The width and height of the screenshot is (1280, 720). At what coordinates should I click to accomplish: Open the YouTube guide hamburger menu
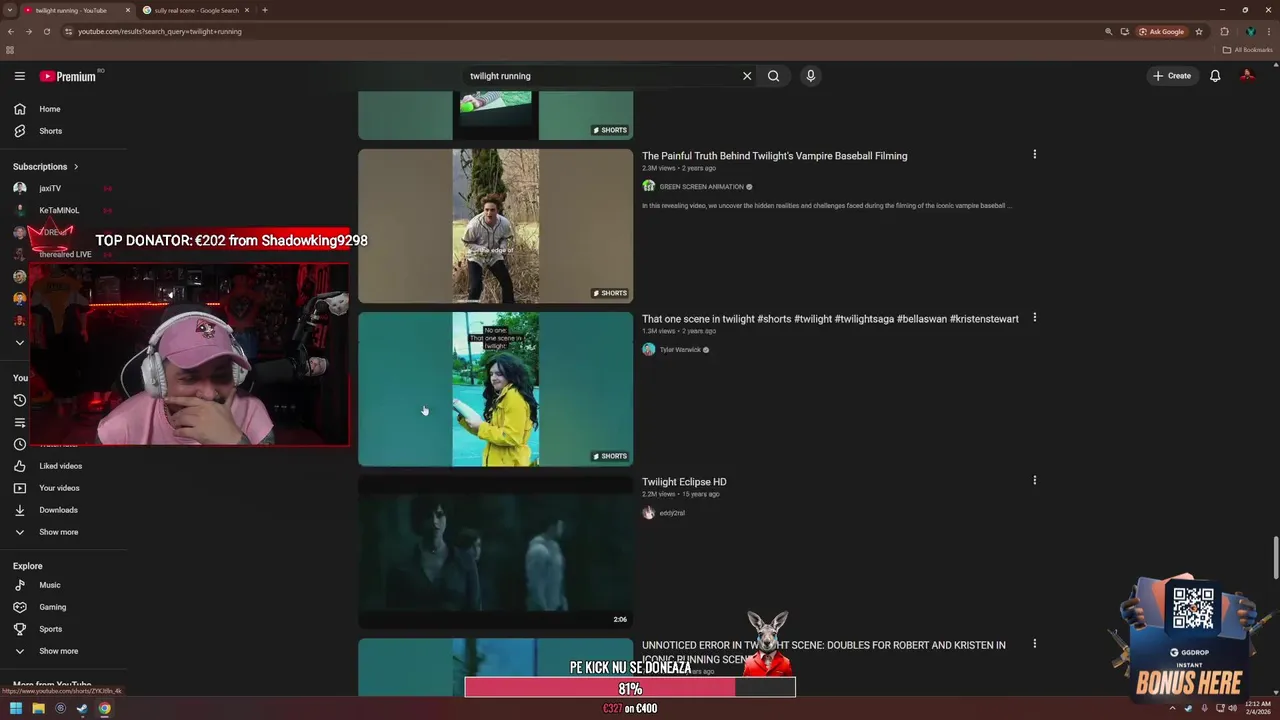coord(19,76)
